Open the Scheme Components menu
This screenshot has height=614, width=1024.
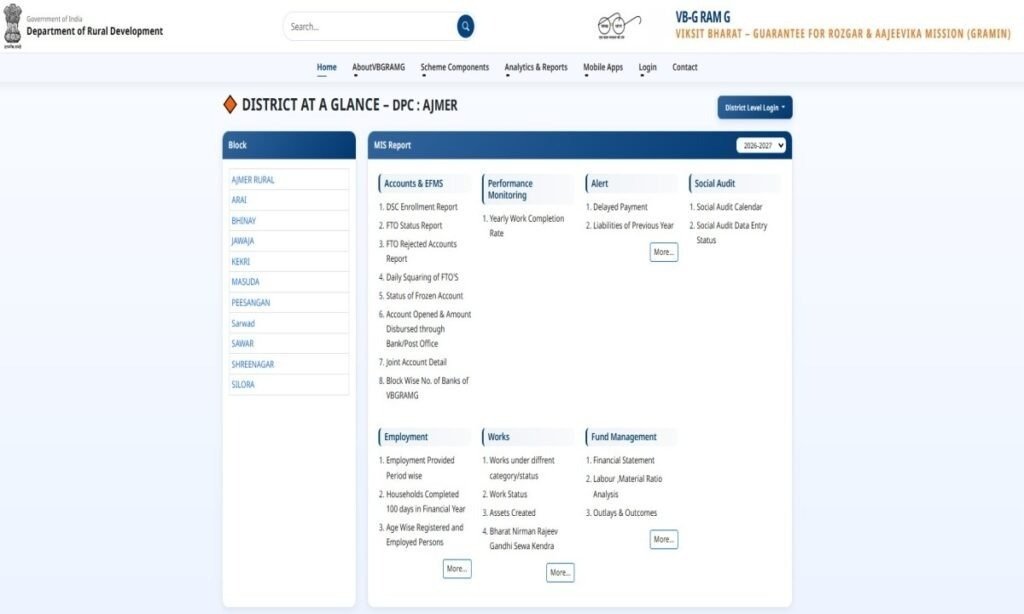pos(455,67)
